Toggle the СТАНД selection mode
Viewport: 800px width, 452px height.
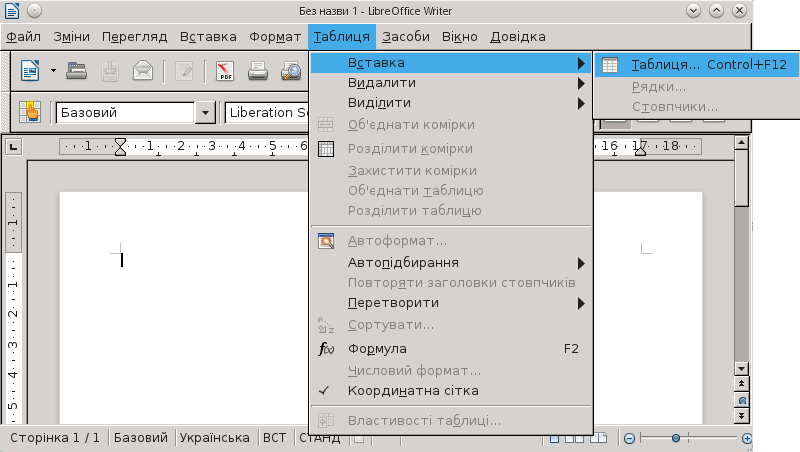coord(320,438)
